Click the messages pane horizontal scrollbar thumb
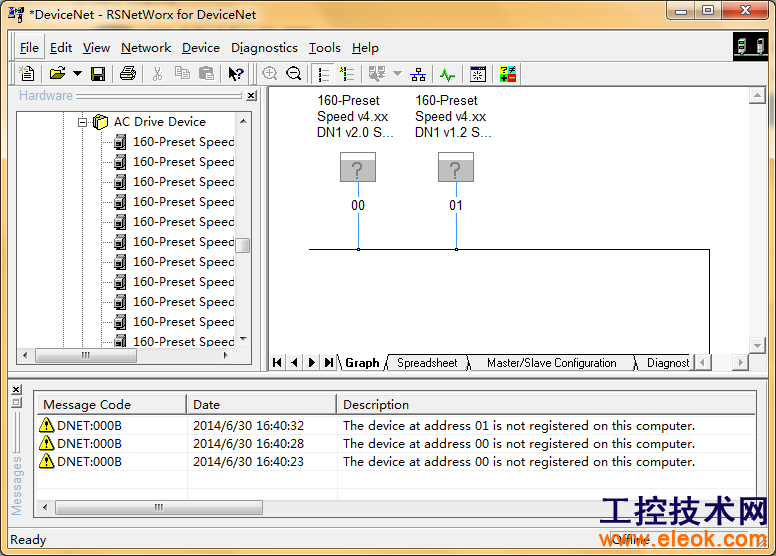Screen dimensions: 776x556 coord(159,507)
